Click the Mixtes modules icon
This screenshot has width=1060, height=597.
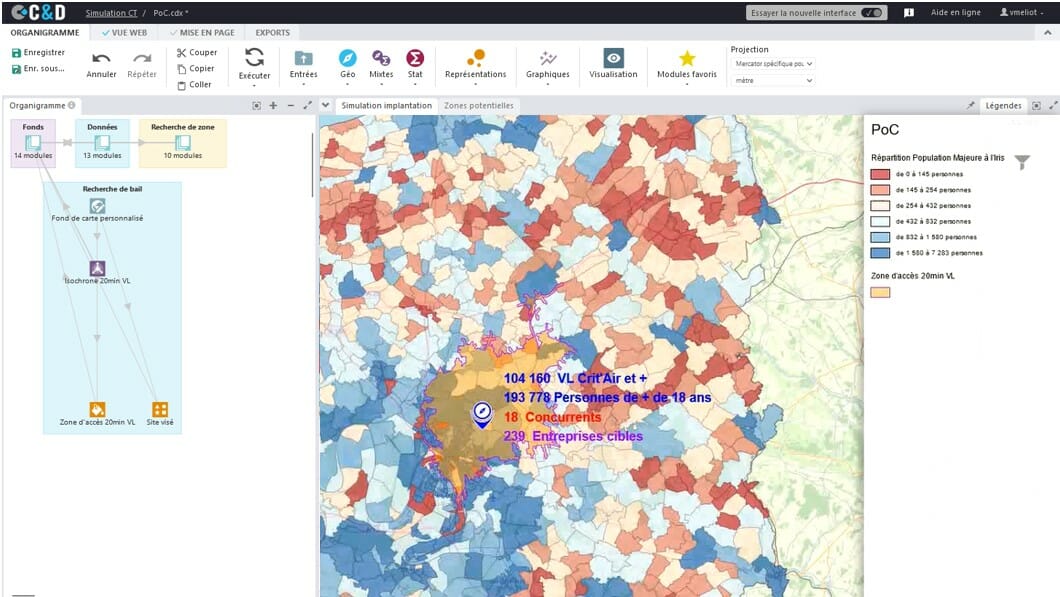[x=381, y=58]
